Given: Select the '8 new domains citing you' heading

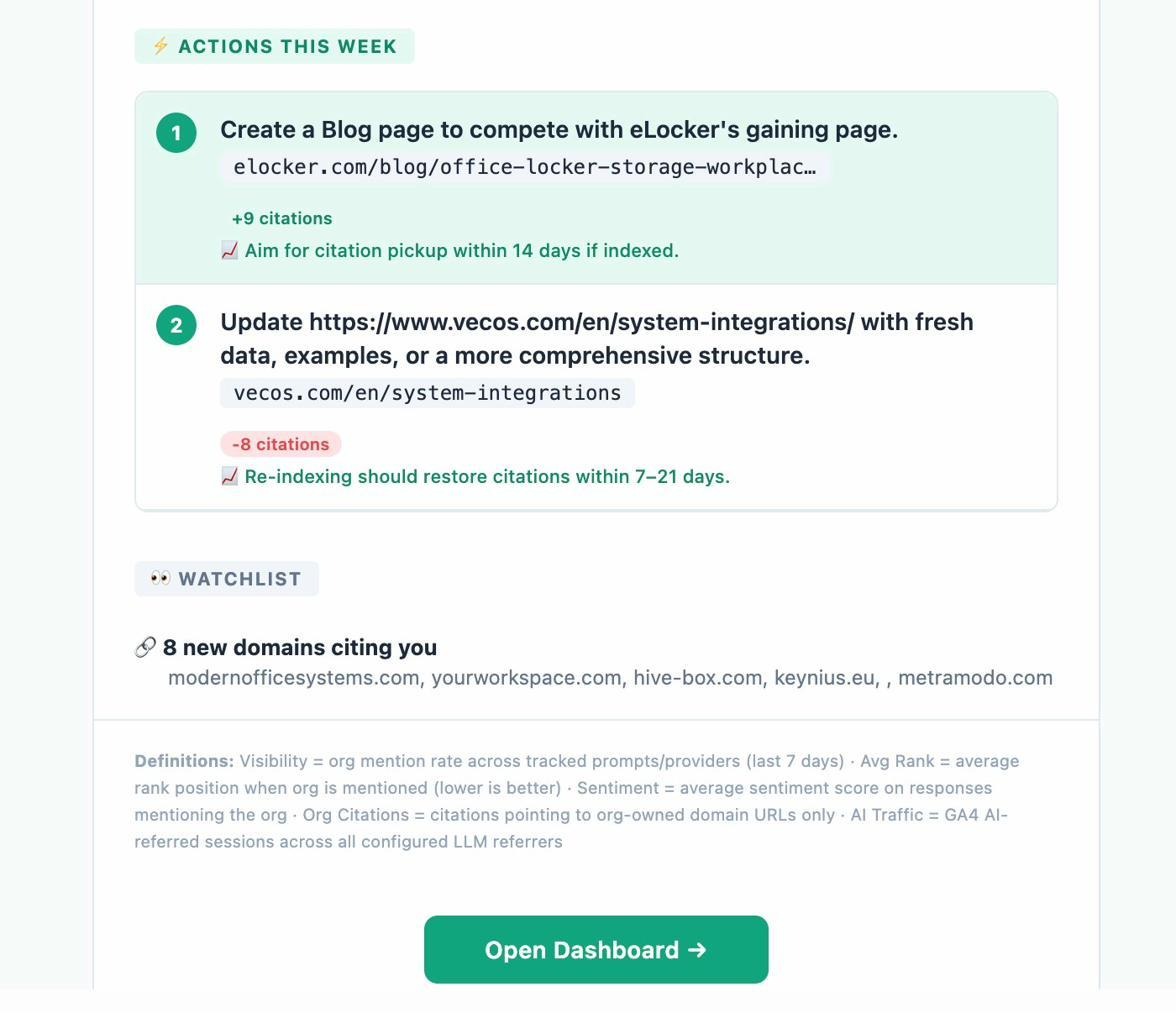Looking at the screenshot, I should [x=300, y=646].
